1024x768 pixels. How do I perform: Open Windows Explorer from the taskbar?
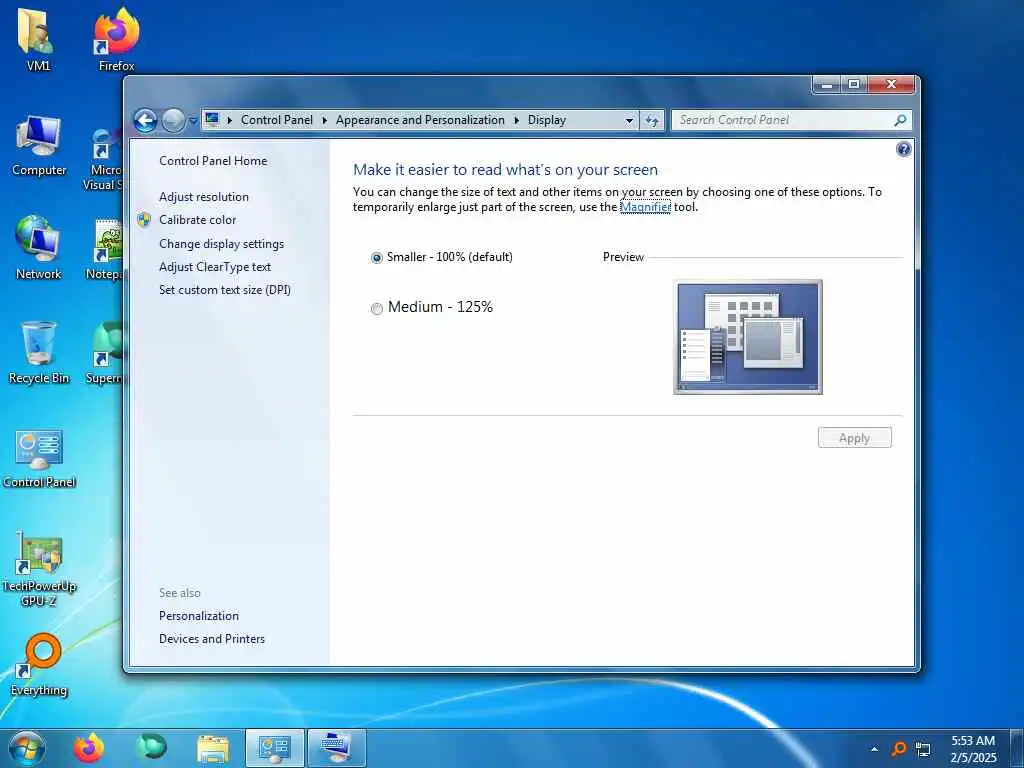(x=213, y=748)
